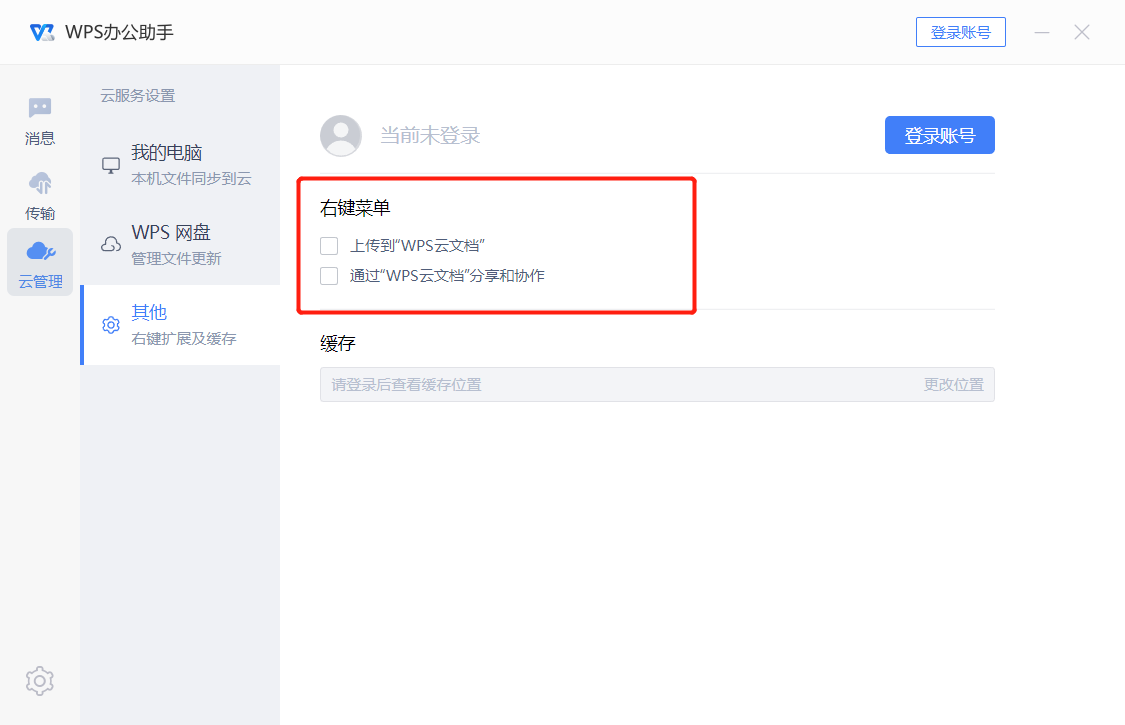This screenshot has width=1125, height=725.
Task: Open the 消息 messages section
Action: click(x=39, y=121)
